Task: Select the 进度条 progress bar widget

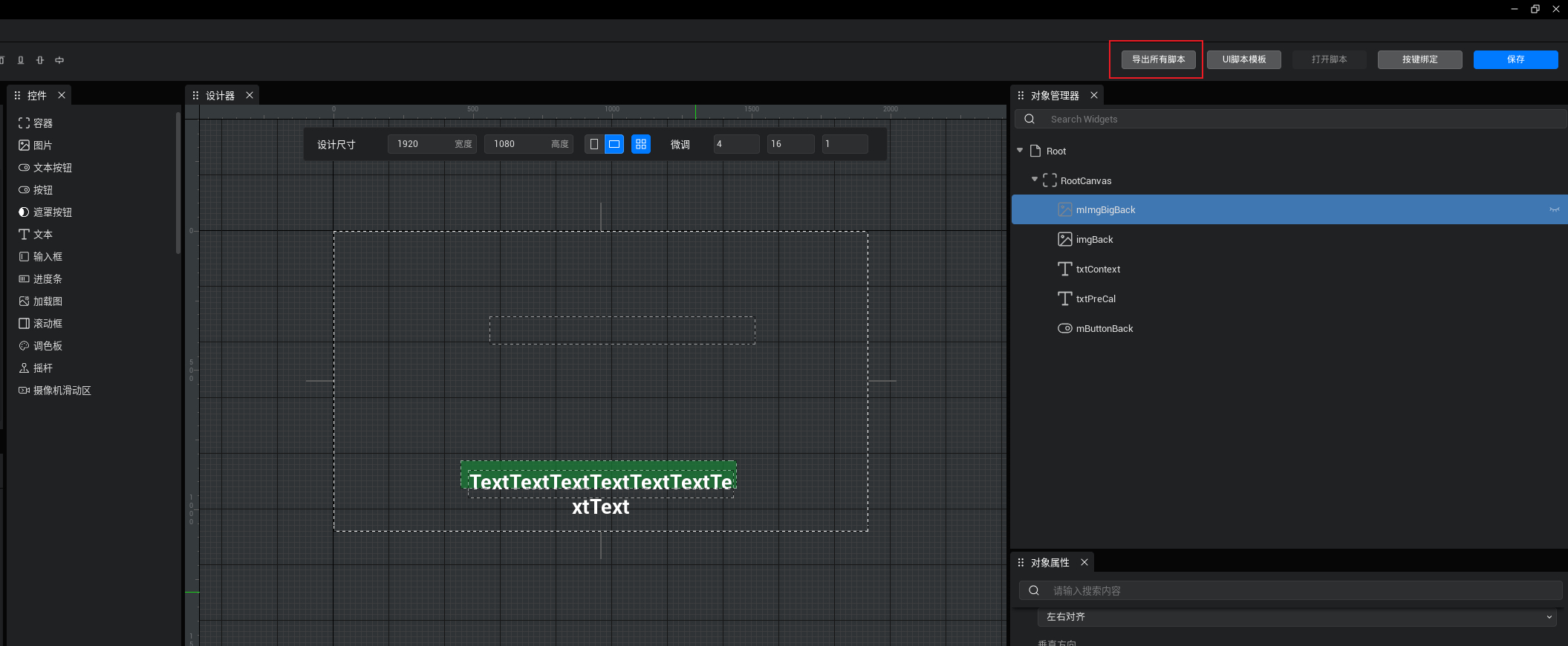Action: pos(41,279)
